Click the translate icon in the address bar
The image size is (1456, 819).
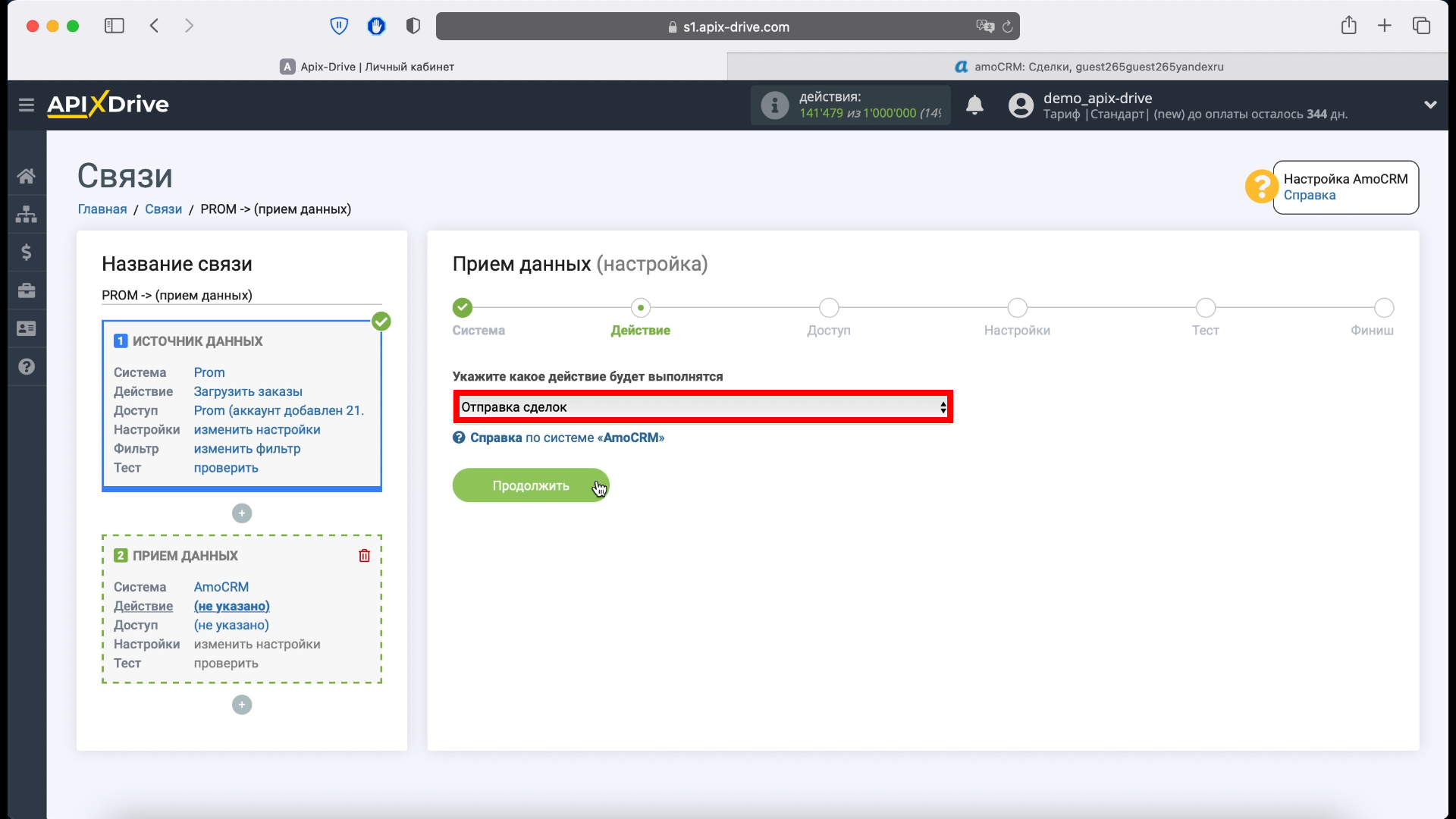click(x=984, y=27)
